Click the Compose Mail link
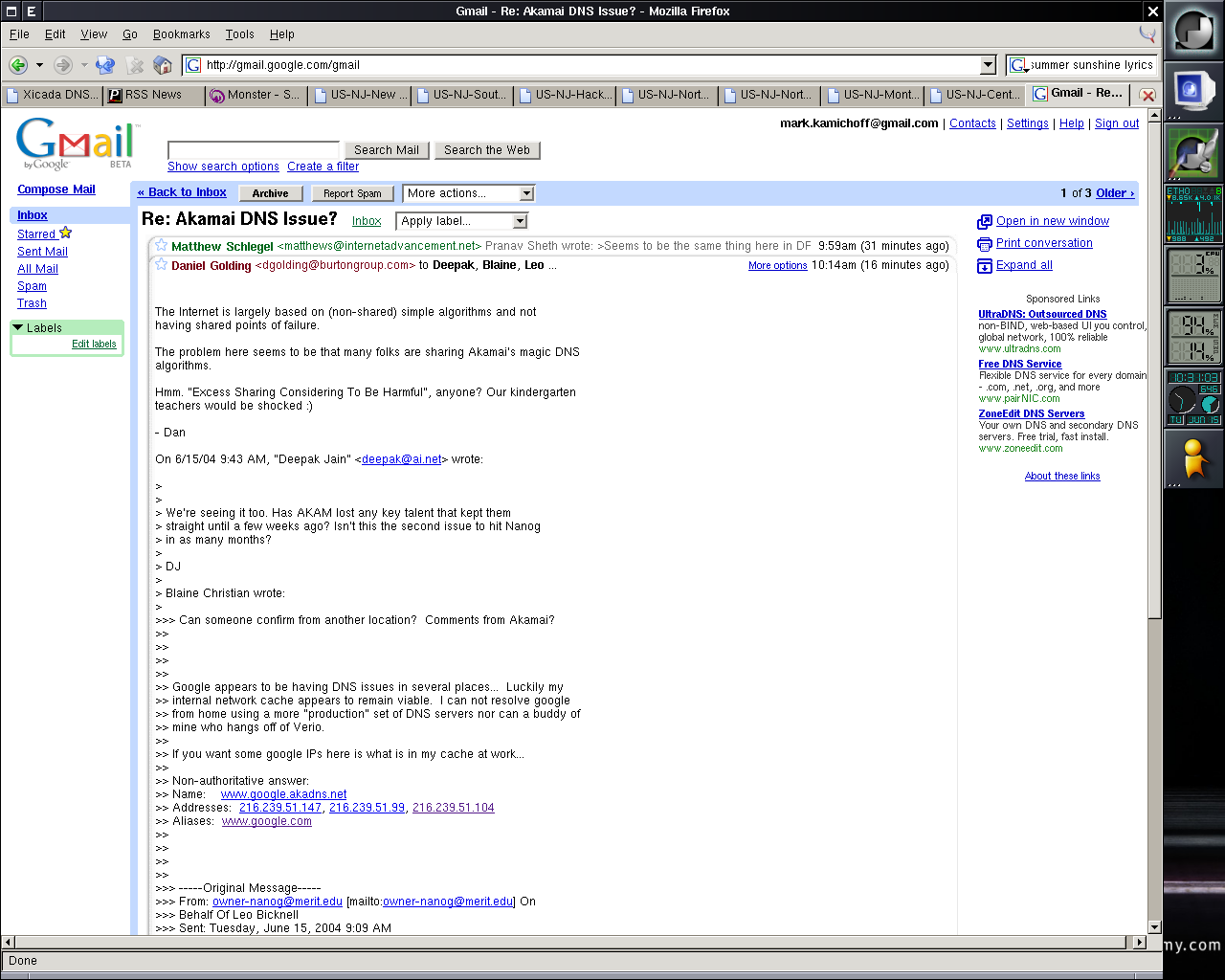 coord(56,189)
